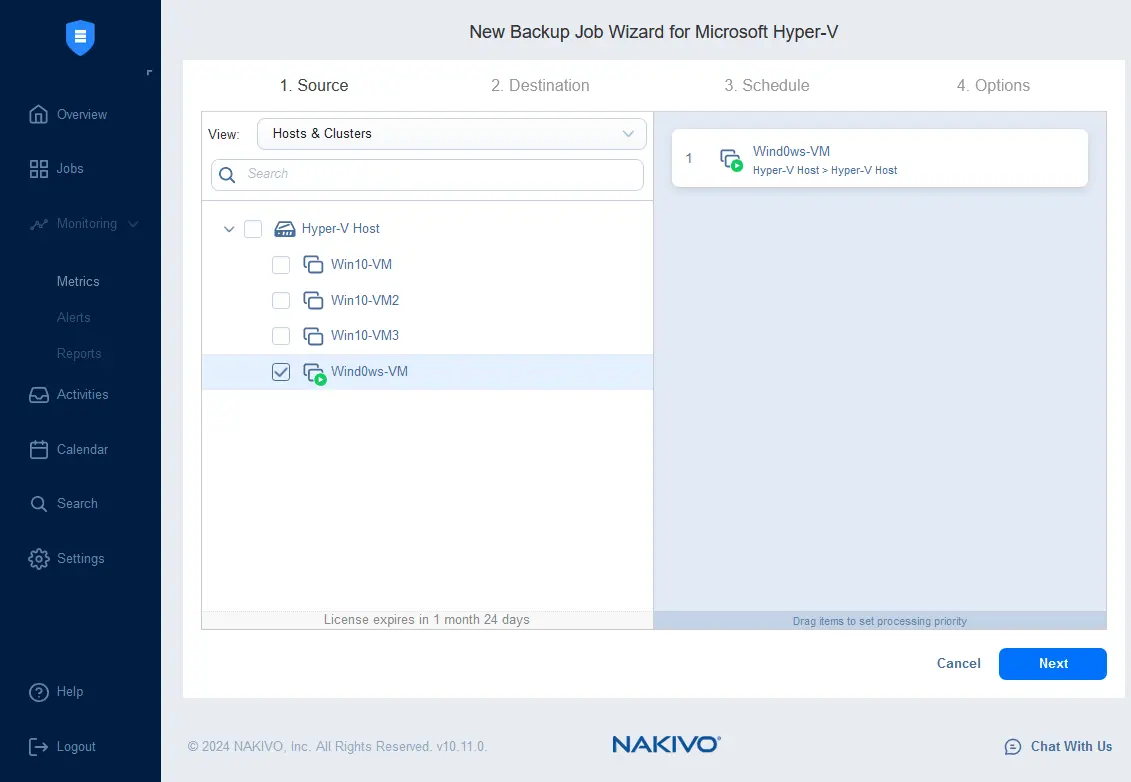The width and height of the screenshot is (1131, 782).
Task: Click the Next button
Action: 1052,664
